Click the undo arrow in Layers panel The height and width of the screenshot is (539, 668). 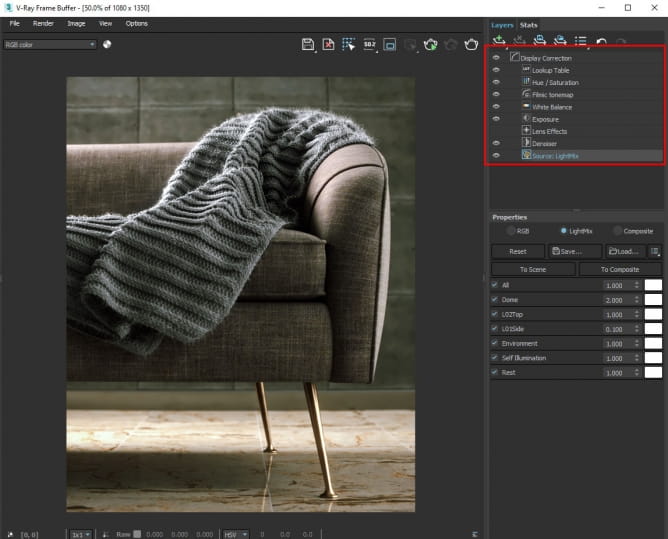(601, 42)
